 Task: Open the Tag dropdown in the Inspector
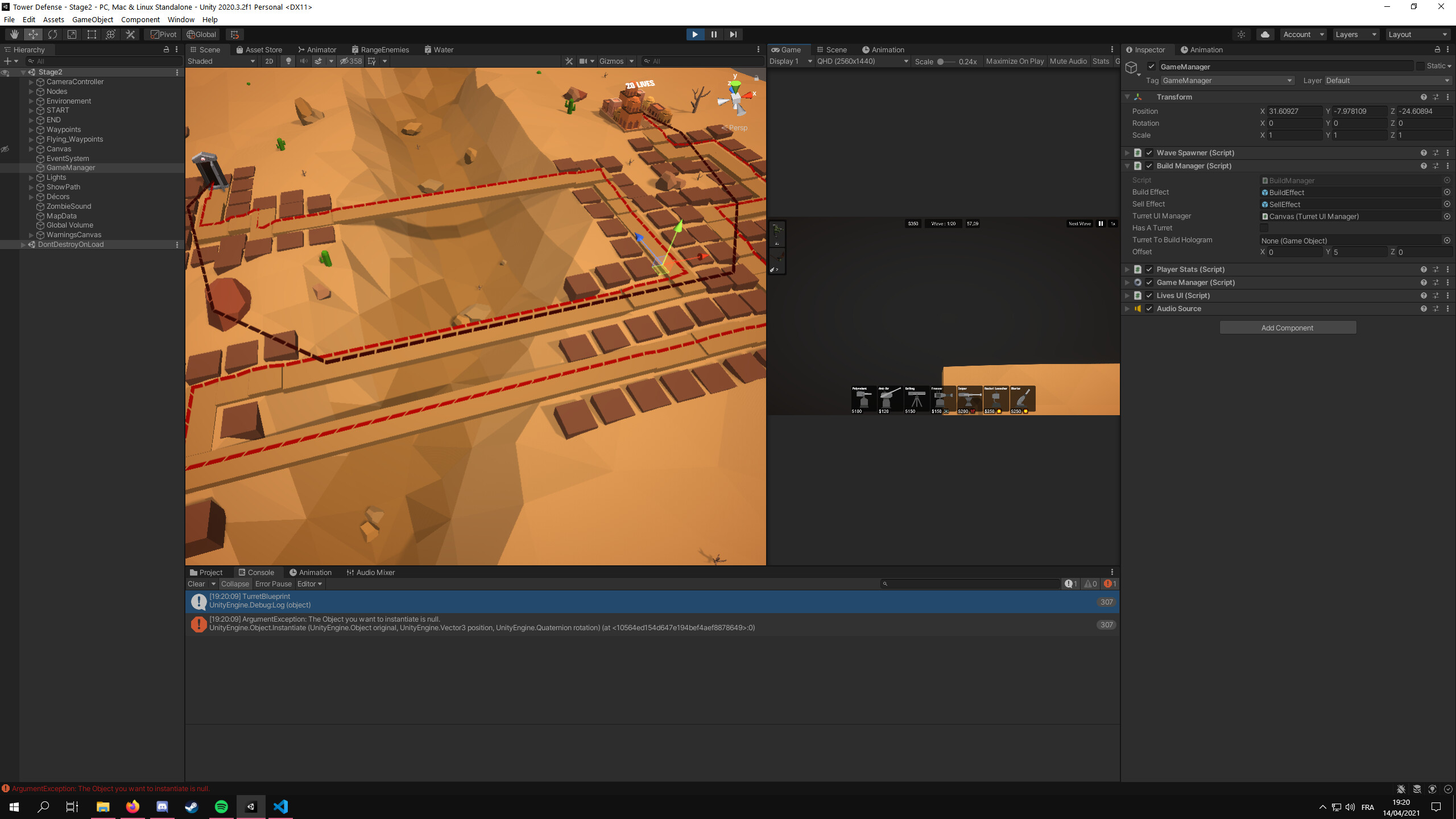1226,80
